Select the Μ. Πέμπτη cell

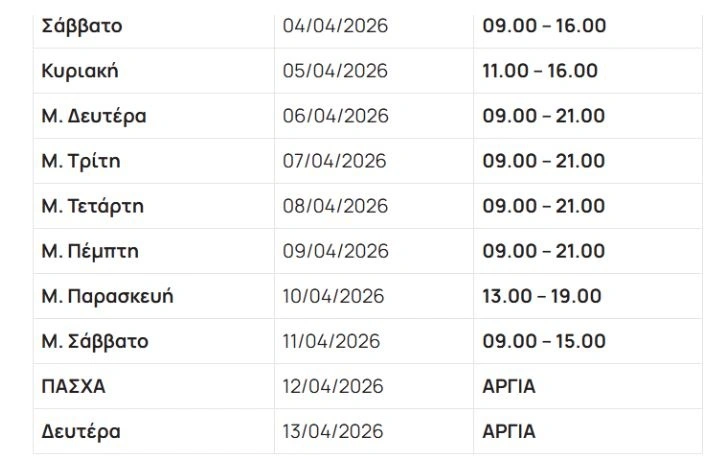pos(89,251)
